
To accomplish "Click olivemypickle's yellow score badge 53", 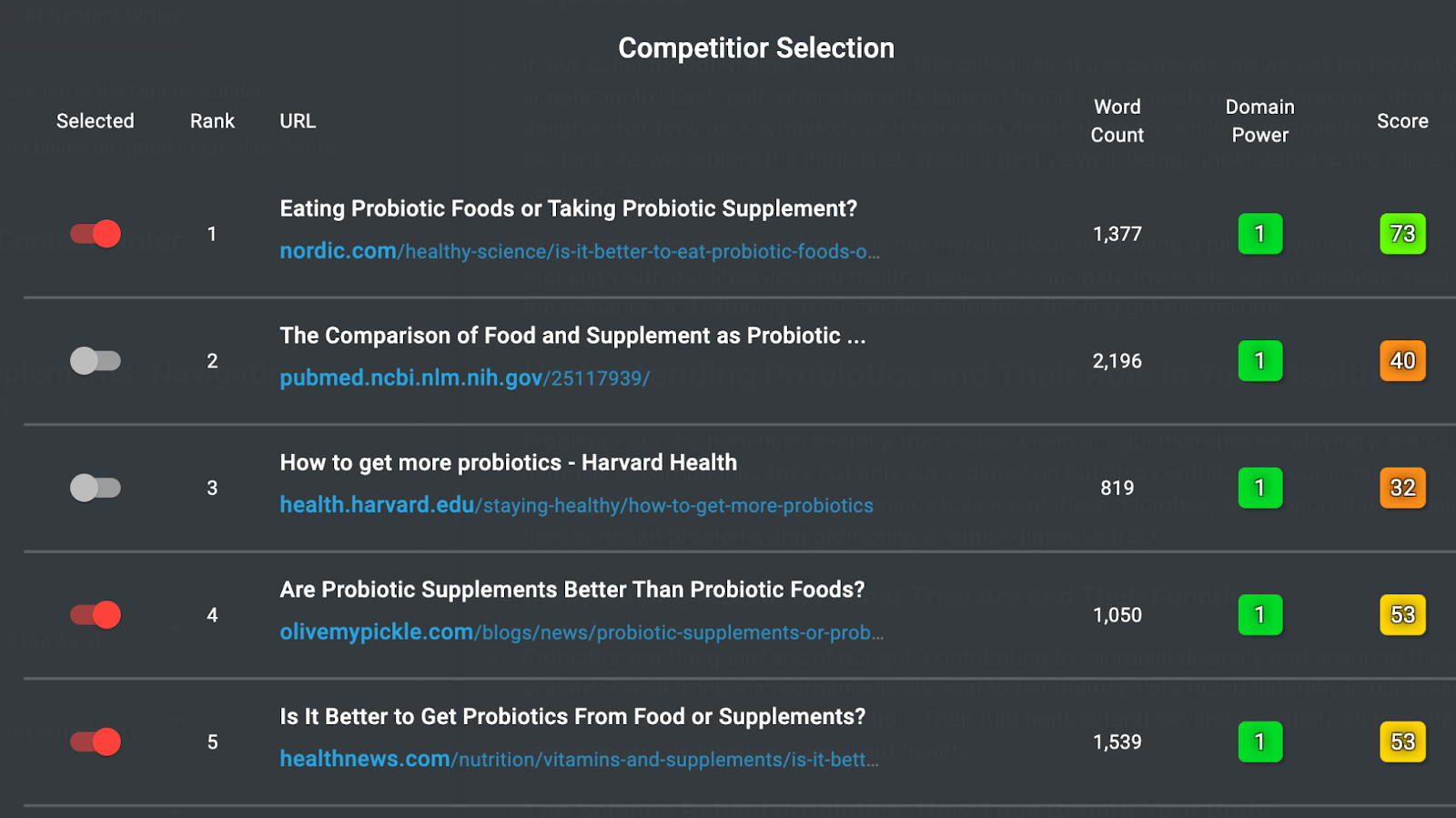I will (1402, 615).
